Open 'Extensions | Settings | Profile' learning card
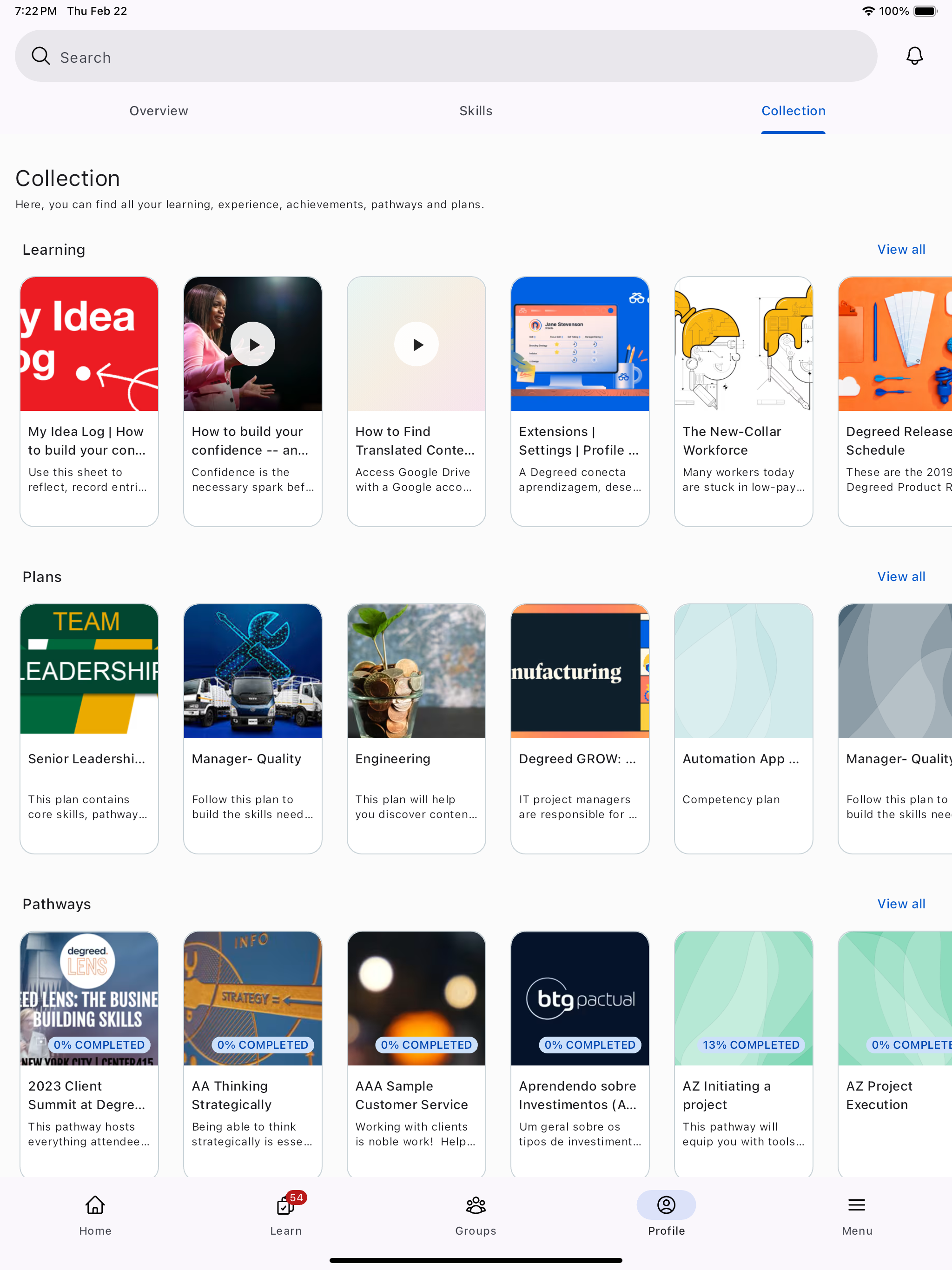Screen dimensions: 952x1270 click(x=580, y=401)
